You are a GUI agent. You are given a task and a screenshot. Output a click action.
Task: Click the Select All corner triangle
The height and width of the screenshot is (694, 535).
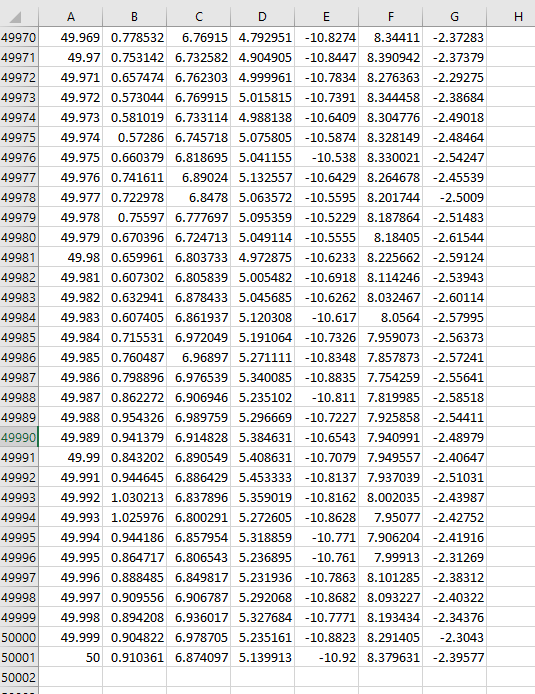[15, 18]
